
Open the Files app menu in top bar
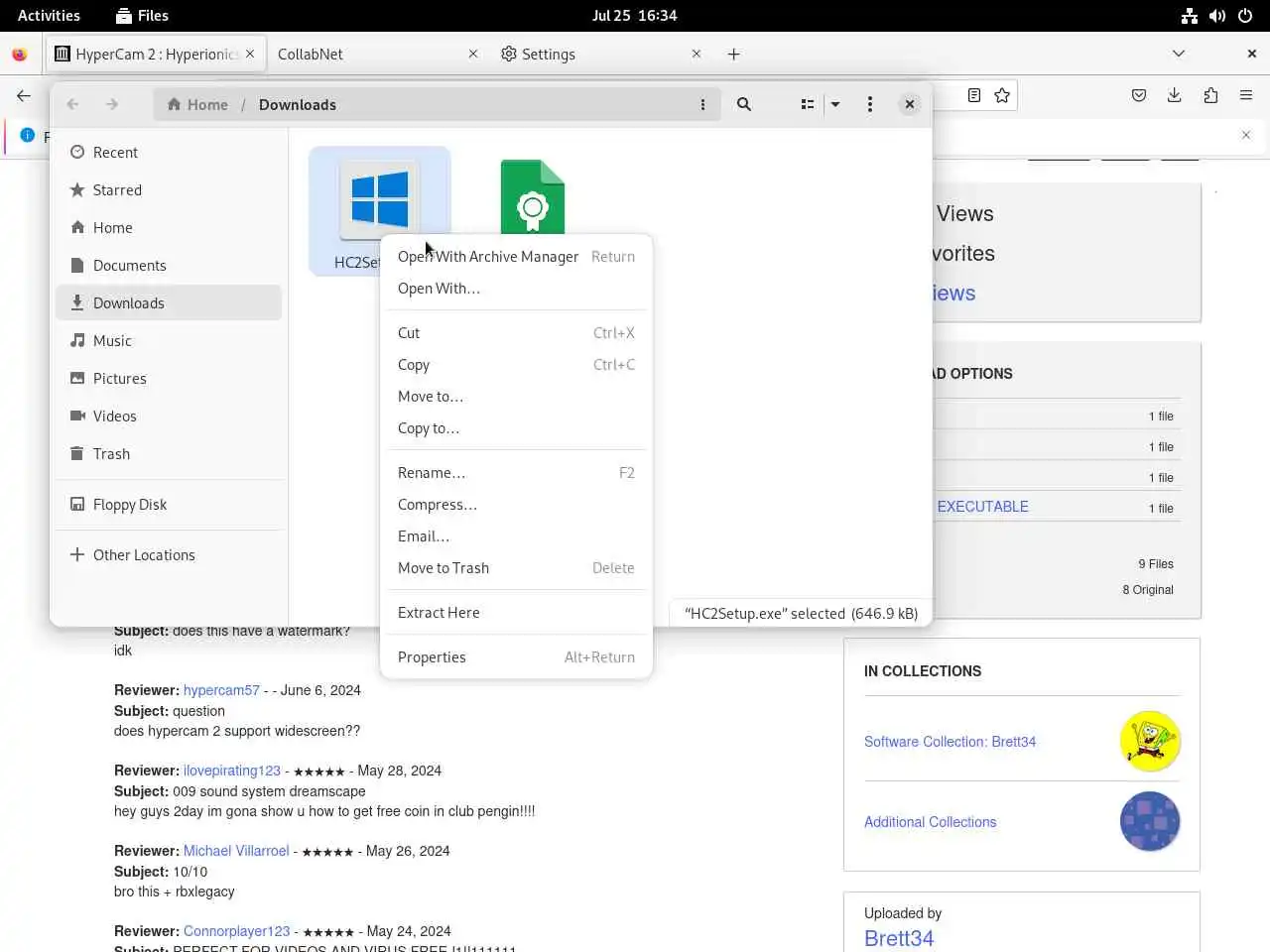pos(142,15)
